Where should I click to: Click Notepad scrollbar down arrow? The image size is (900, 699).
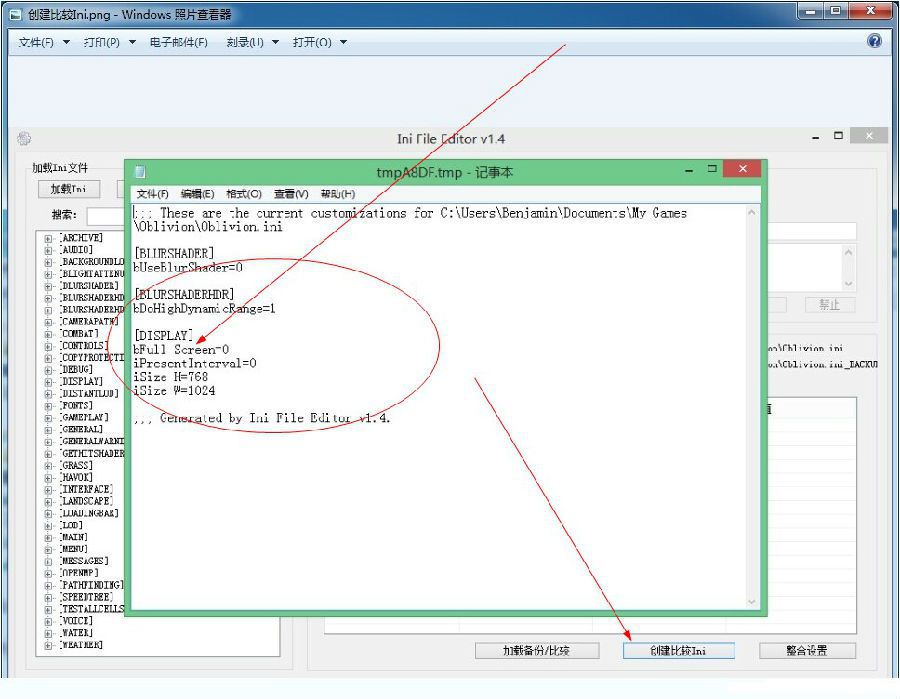point(752,602)
